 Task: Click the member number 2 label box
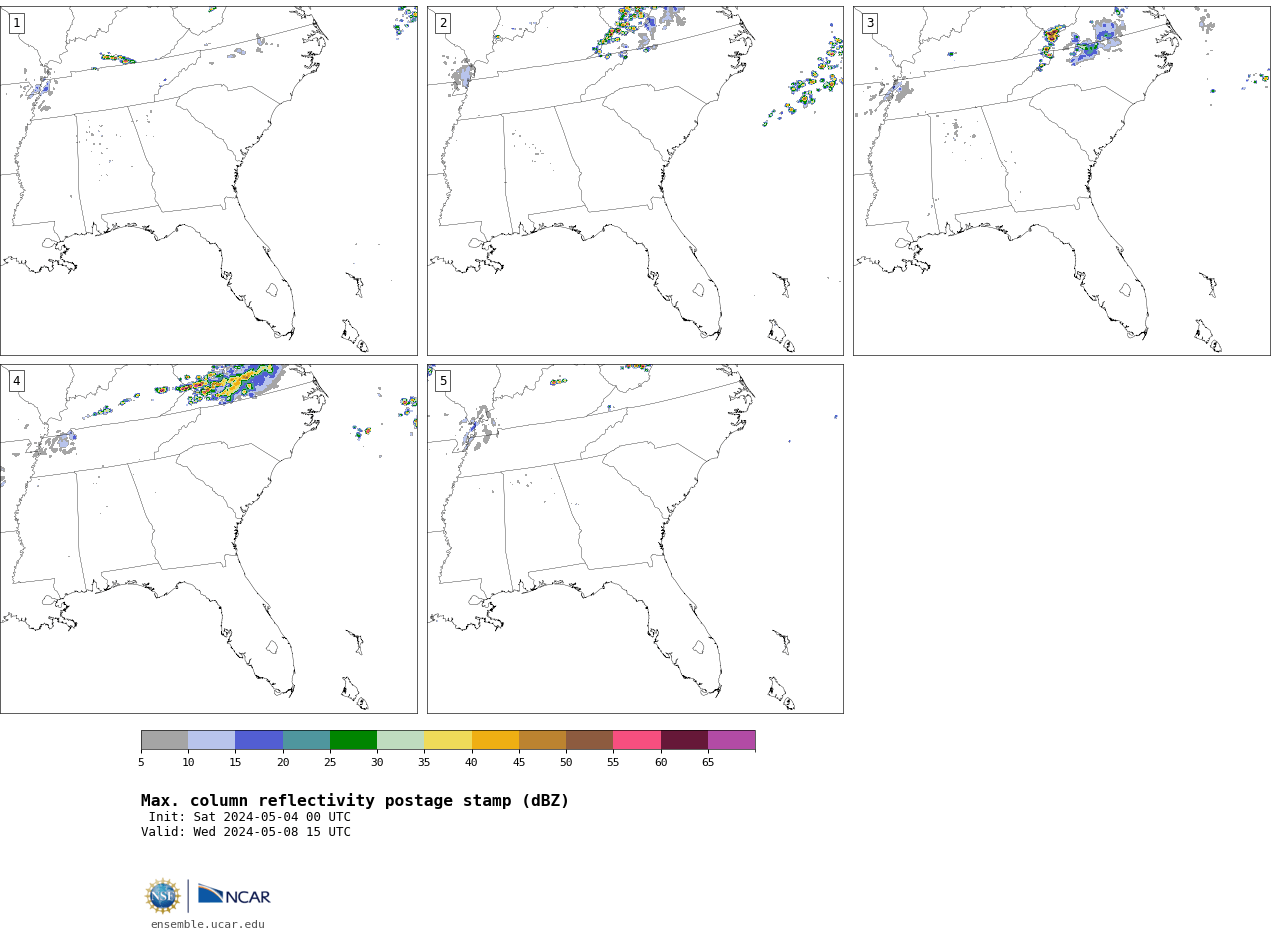click(443, 23)
